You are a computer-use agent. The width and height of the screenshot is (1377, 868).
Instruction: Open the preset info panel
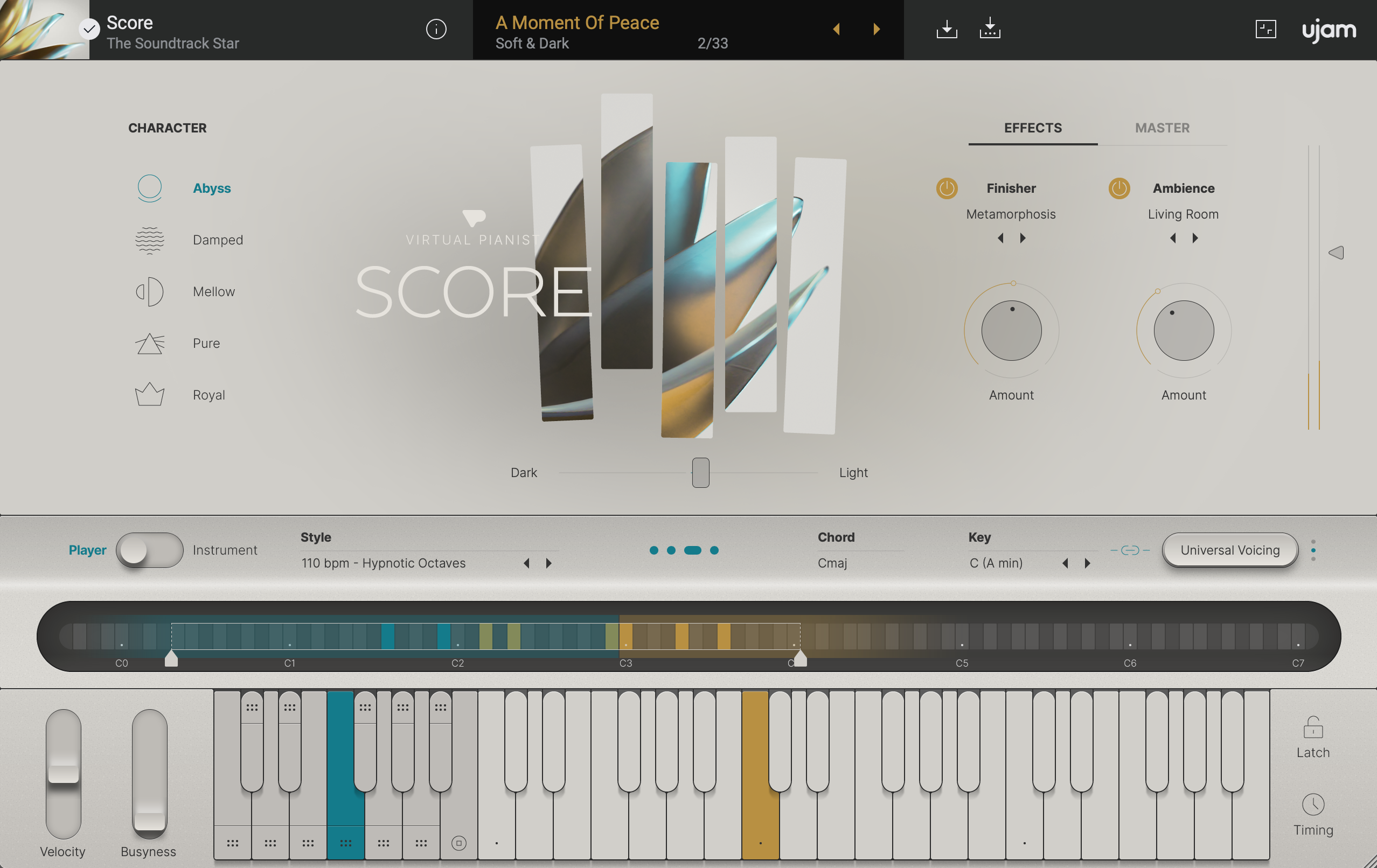click(436, 29)
